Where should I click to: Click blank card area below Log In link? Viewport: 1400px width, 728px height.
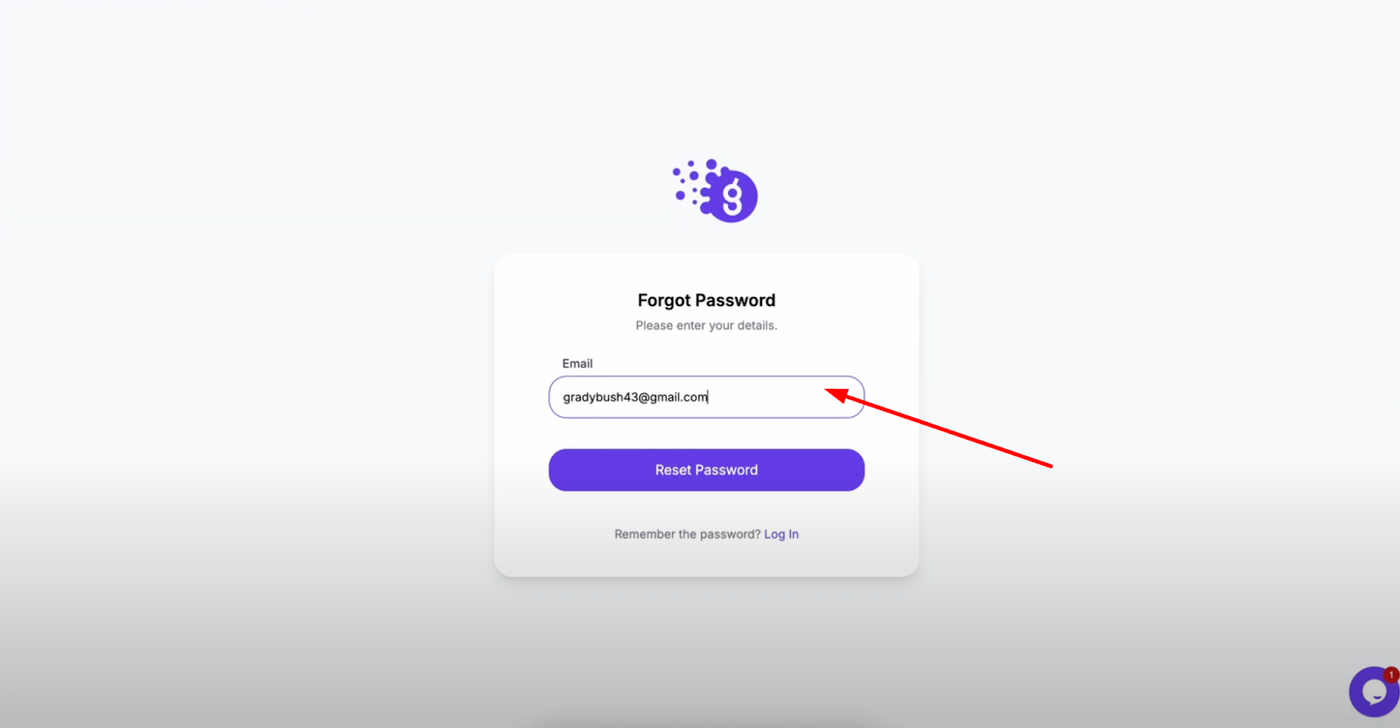pyautogui.click(x=706, y=560)
